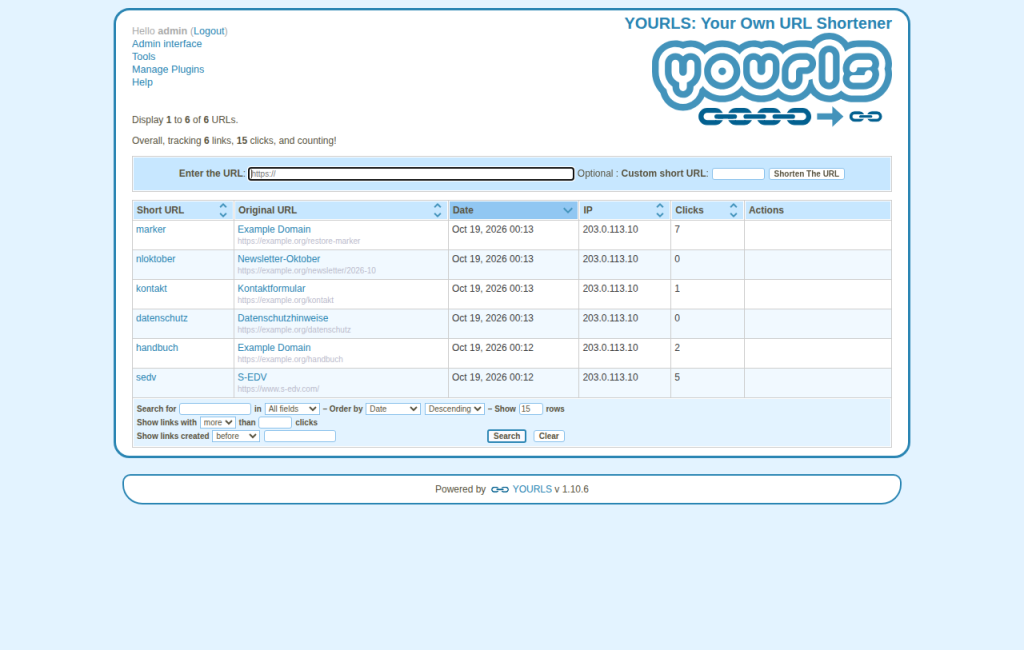Click the chain link icon in footer
This screenshot has width=1024, height=650.
[x=500, y=489]
